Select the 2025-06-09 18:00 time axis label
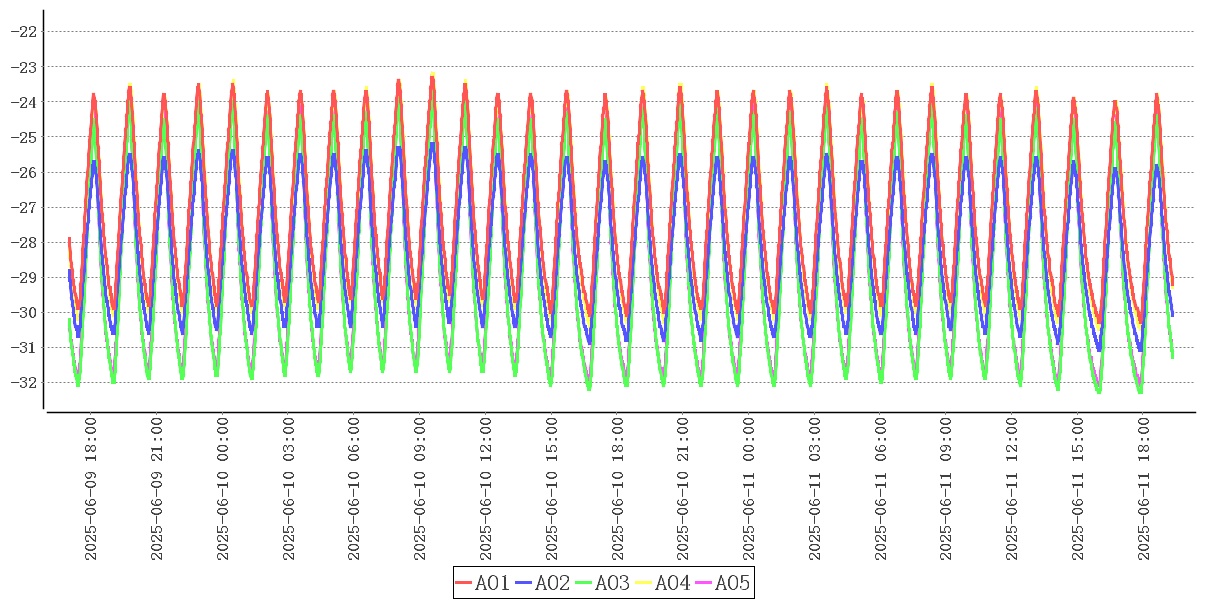Image resolution: width=1207 pixels, height=600 pixels. [x=91, y=489]
